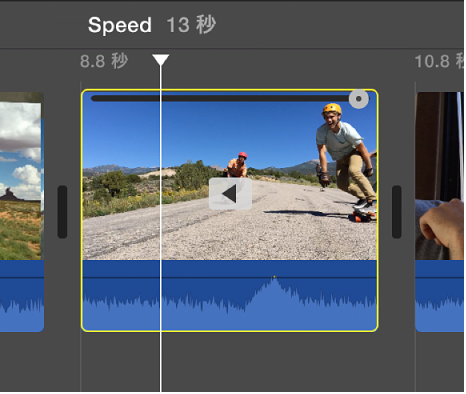Image resolution: width=466 pixels, height=394 pixels.
Task: Click the transition handle between the skateboarding and hand clips
Action: (x=397, y=212)
